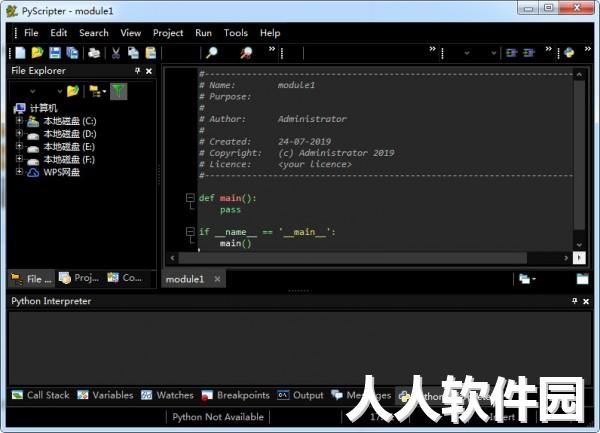
Task: Switch to the Project Explorer tab
Action: (x=79, y=278)
